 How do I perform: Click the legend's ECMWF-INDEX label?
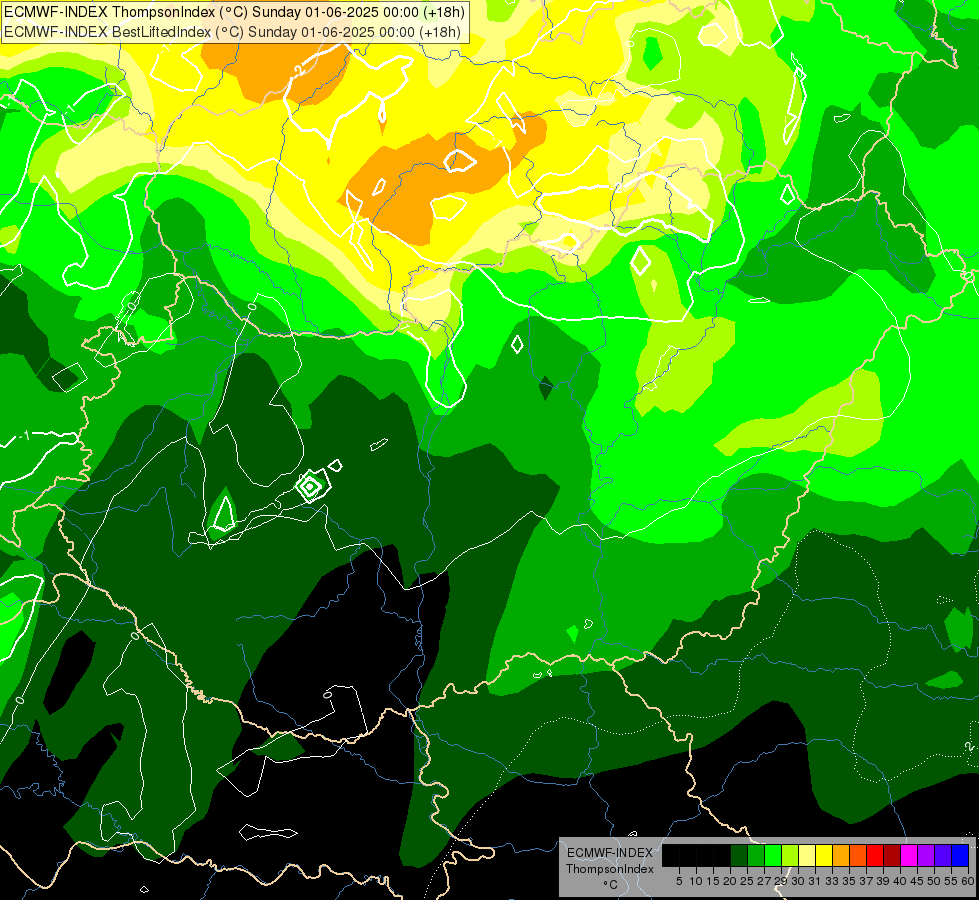(x=610, y=853)
